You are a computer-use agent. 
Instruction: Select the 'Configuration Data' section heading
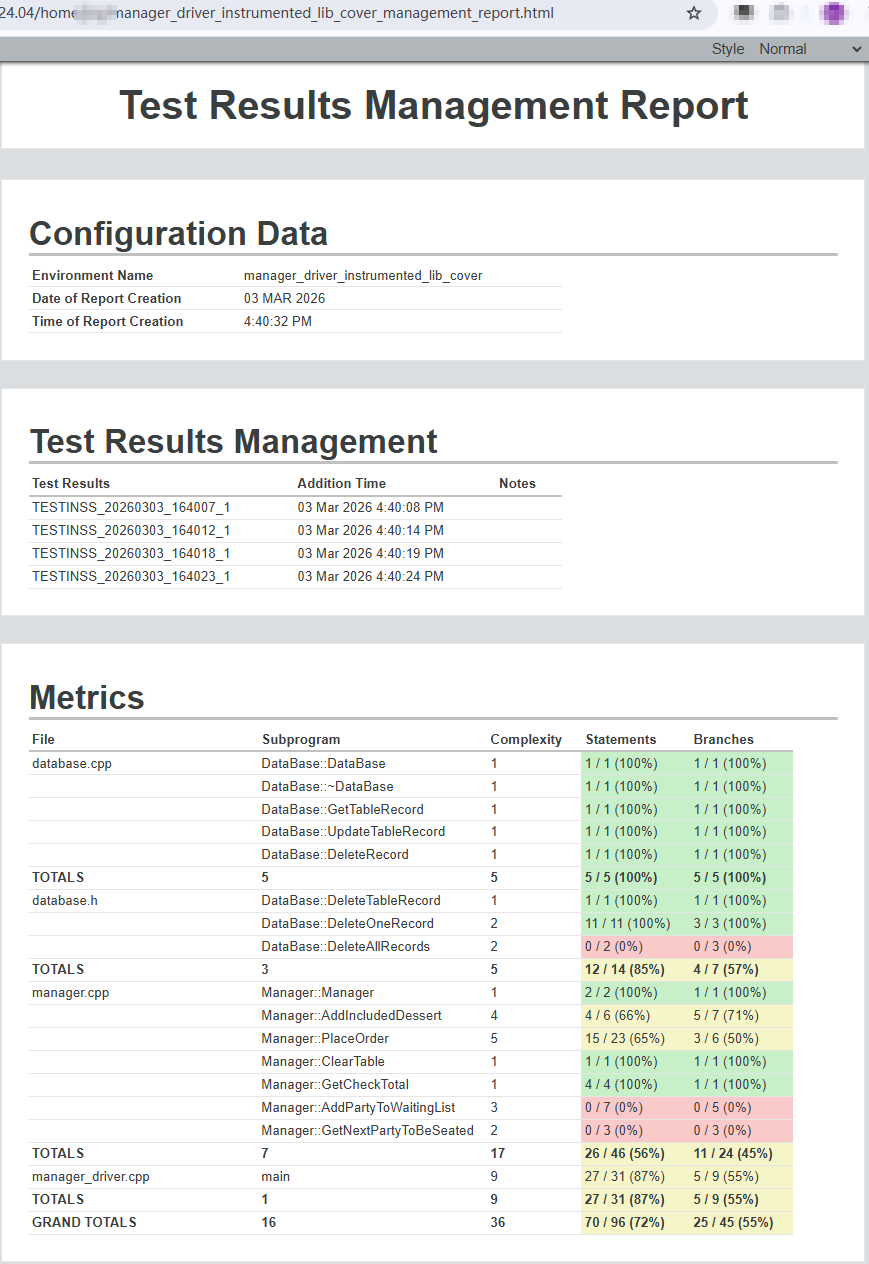(x=178, y=233)
